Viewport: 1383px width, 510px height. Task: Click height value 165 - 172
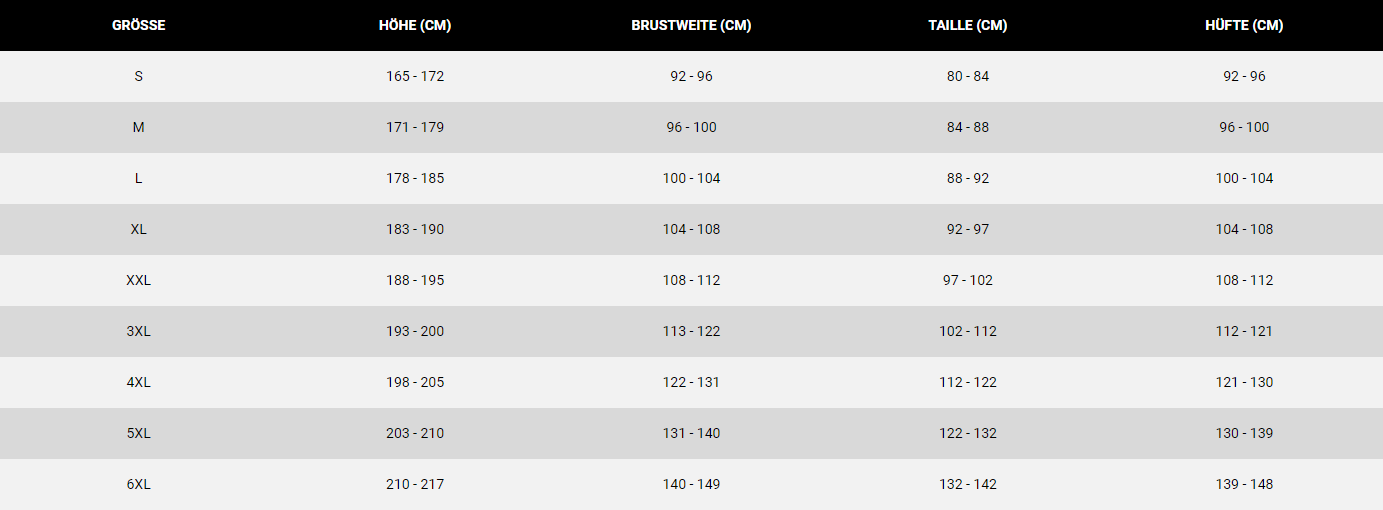(x=415, y=76)
